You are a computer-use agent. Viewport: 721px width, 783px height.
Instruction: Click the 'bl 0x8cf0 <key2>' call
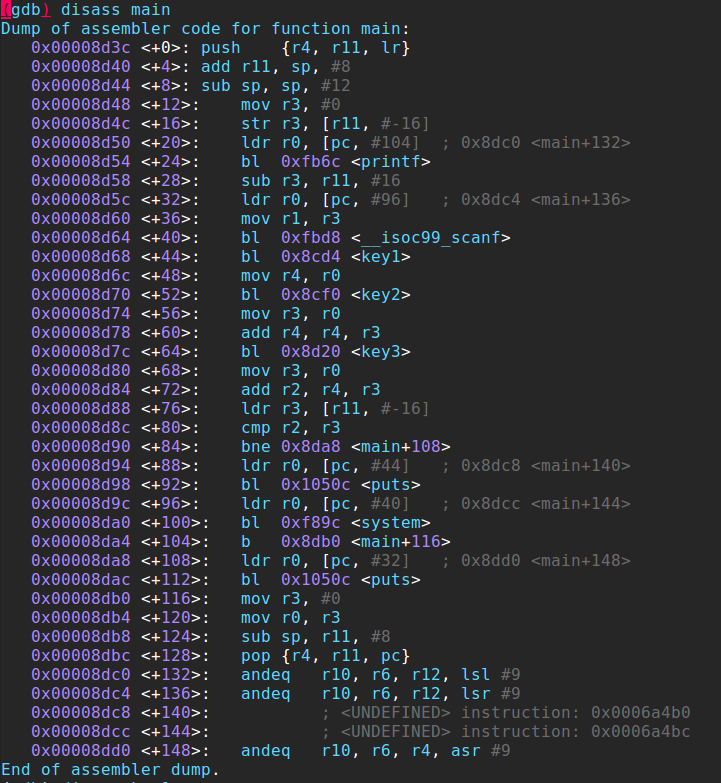(x=326, y=294)
